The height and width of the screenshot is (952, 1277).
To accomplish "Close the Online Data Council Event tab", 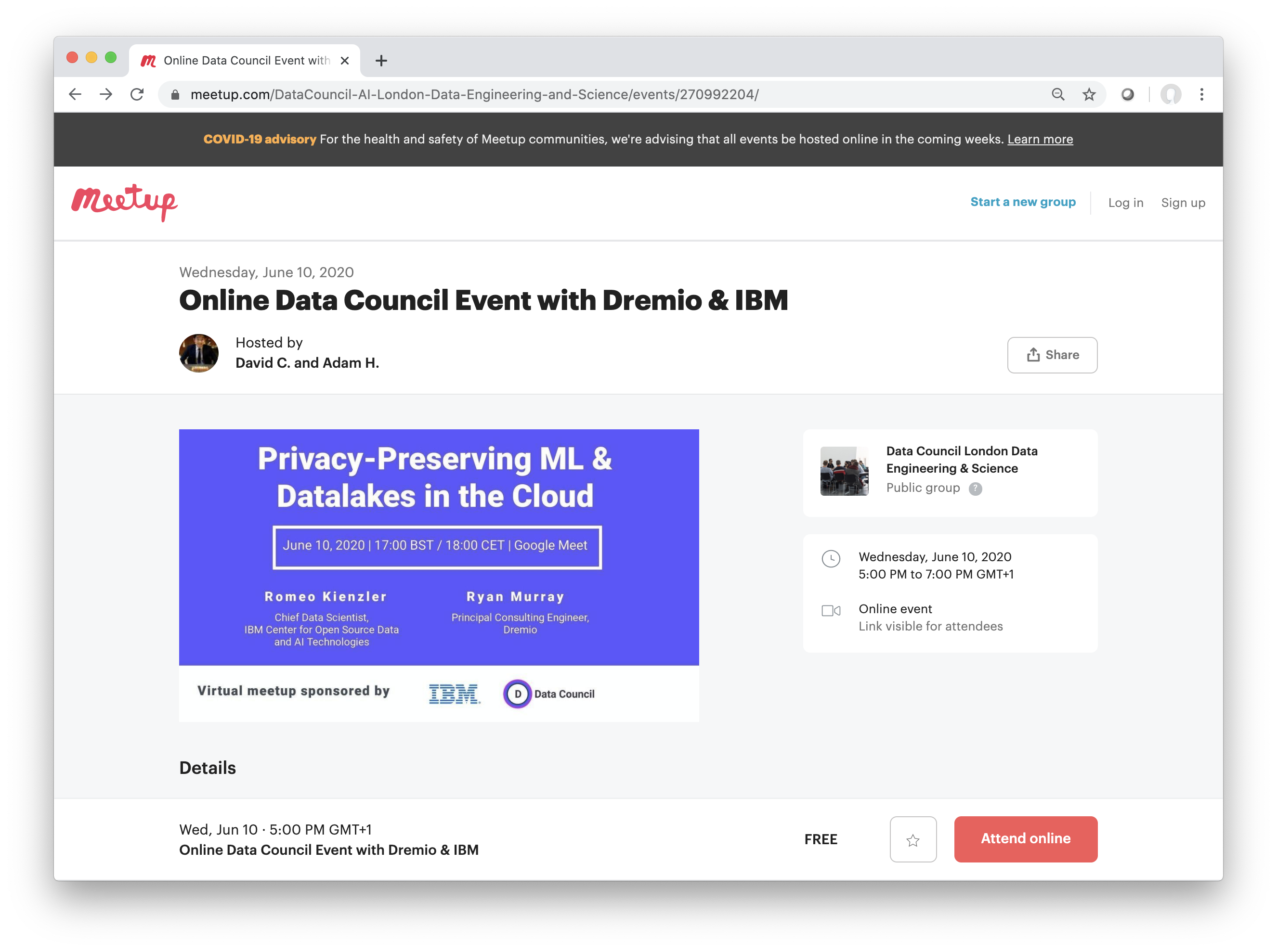I will point(345,61).
